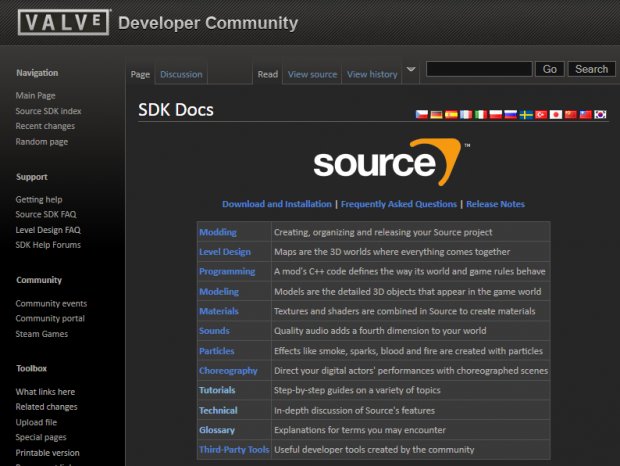Open Steam Games link
This screenshot has height=466, width=620.
(42, 334)
